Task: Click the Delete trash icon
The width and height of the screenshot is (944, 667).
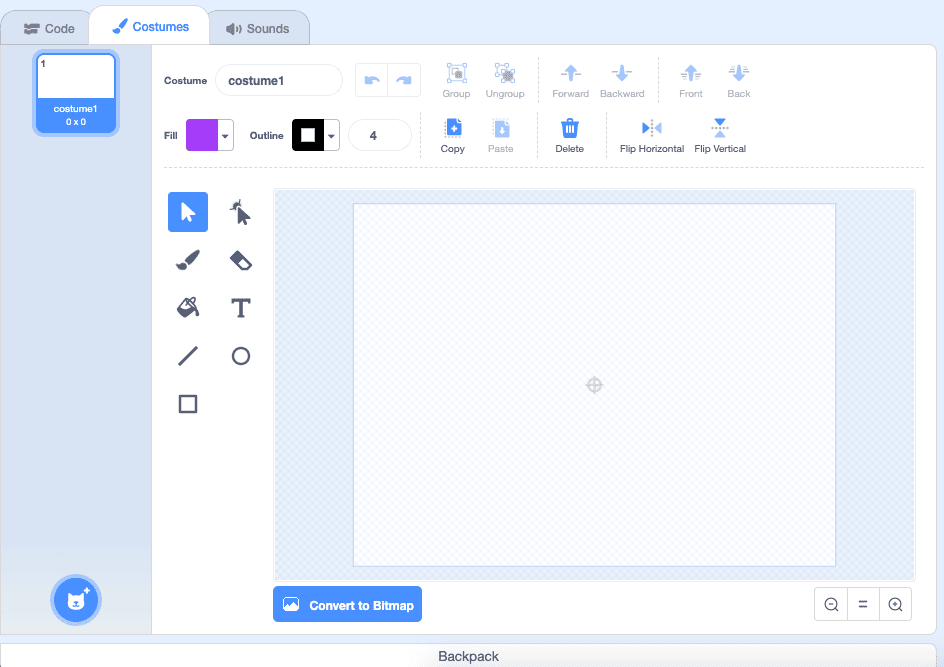Action: pos(569,135)
